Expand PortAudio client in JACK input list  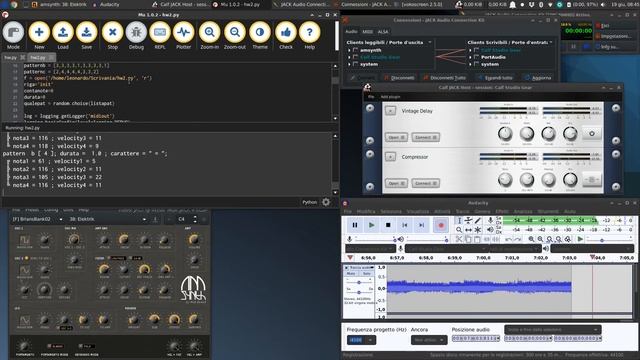pyautogui.click(x=470, y=57)
